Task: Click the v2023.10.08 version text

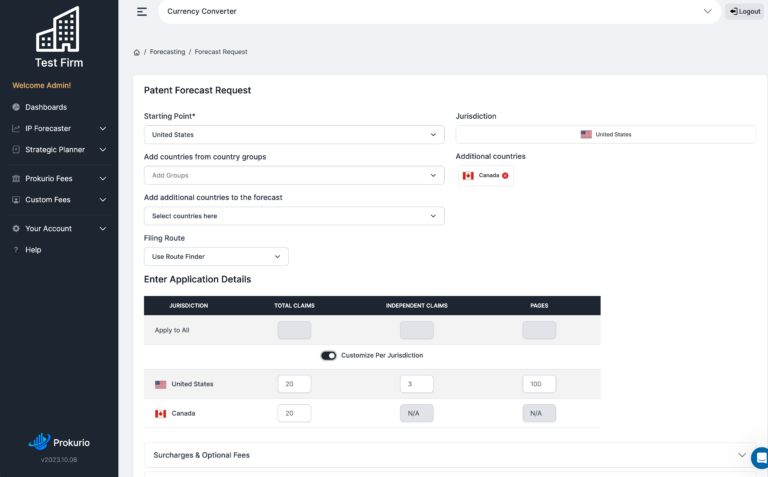Action: click(59, 460)
